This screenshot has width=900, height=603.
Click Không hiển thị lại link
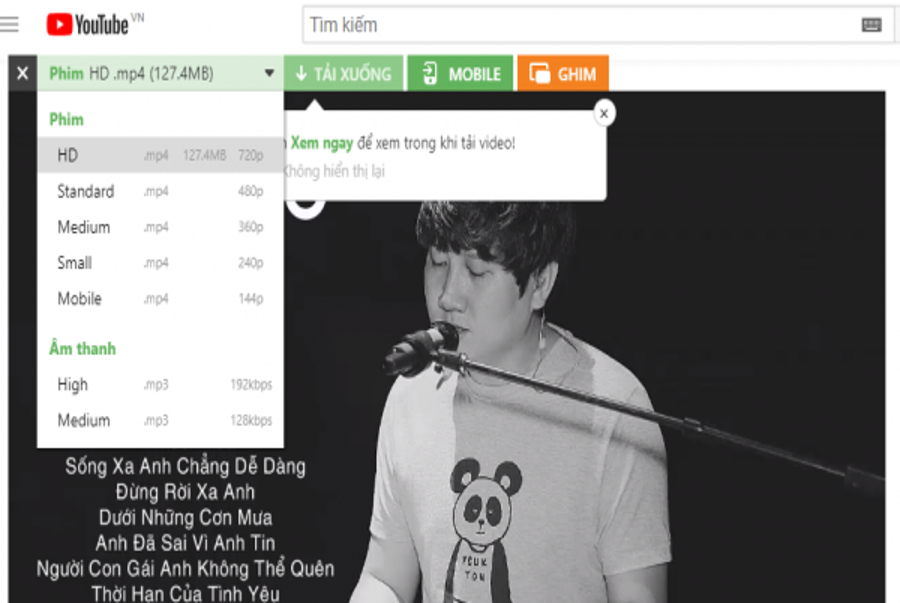pyautogui.click(x=335, y=171)
